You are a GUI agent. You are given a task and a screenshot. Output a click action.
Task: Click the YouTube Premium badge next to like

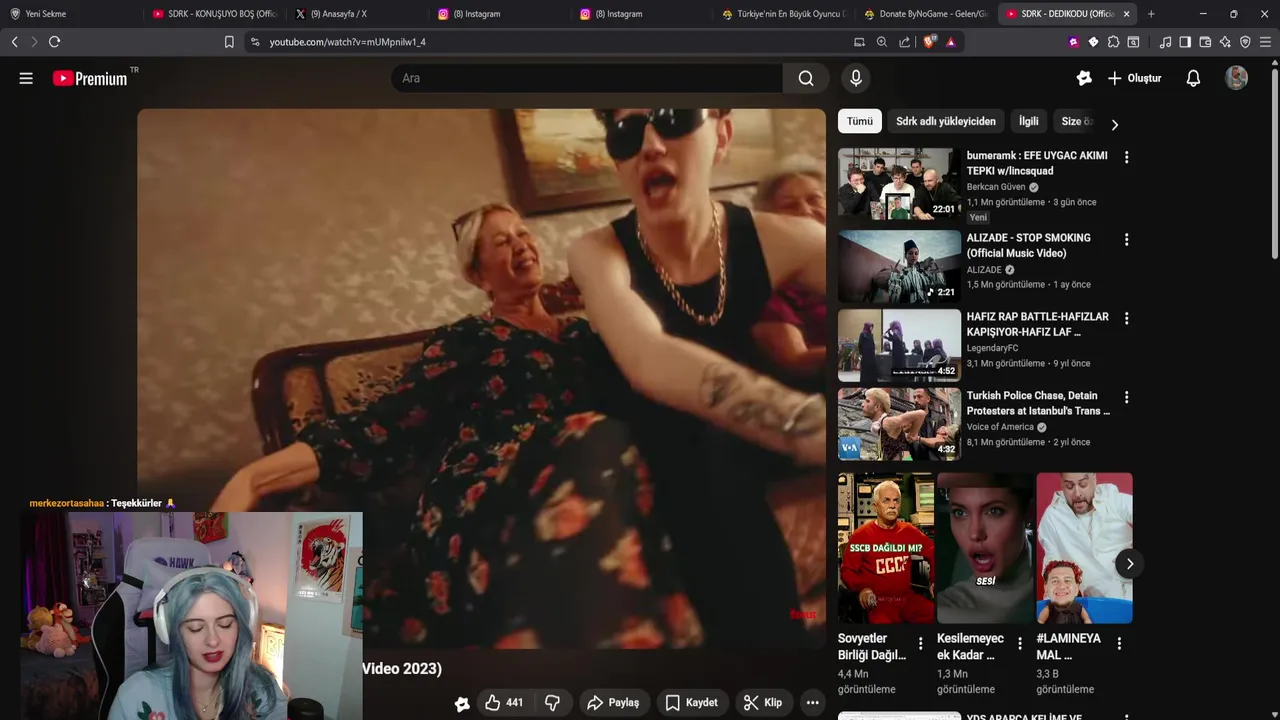(462, 704)
